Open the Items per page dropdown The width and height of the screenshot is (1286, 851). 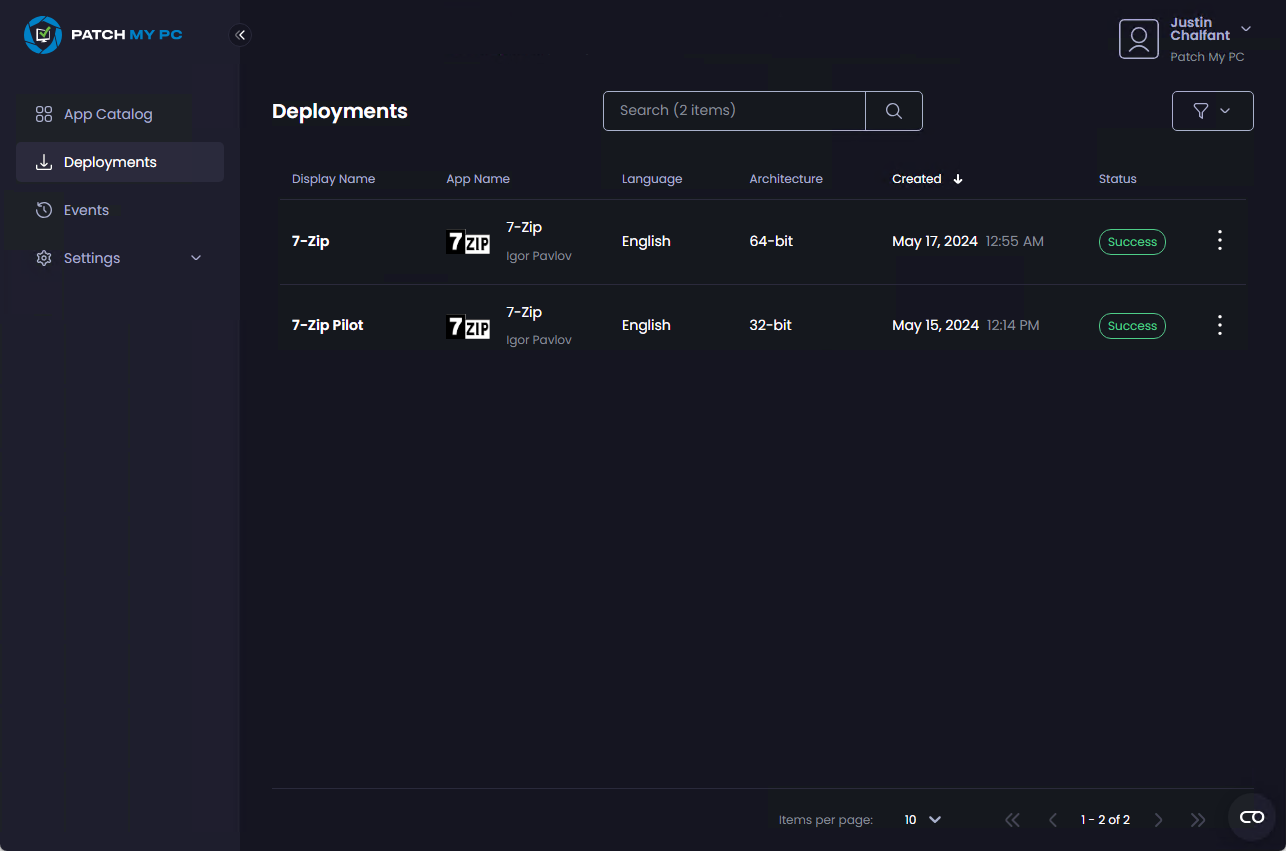click(921, 819)
